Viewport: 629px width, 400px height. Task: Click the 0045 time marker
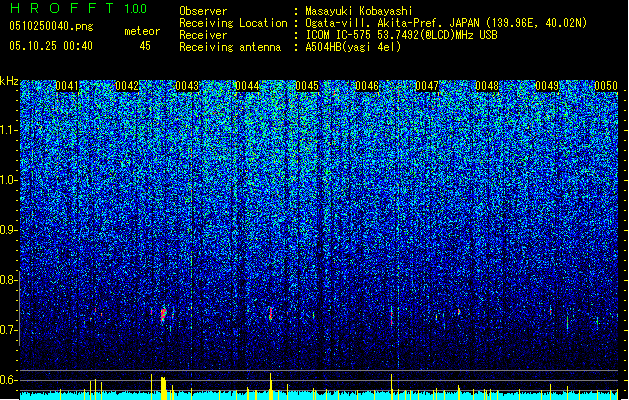[307, 86]
